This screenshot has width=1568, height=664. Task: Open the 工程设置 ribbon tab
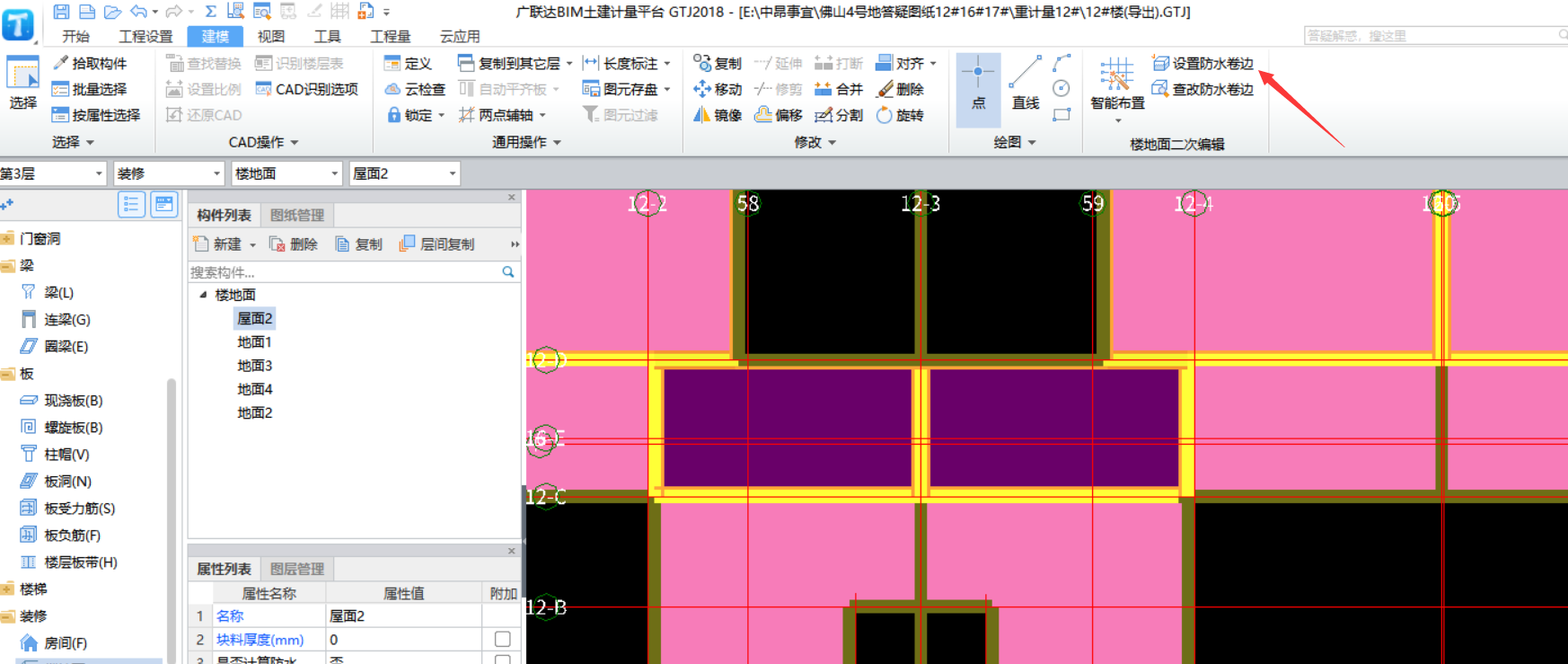point(145,36)
